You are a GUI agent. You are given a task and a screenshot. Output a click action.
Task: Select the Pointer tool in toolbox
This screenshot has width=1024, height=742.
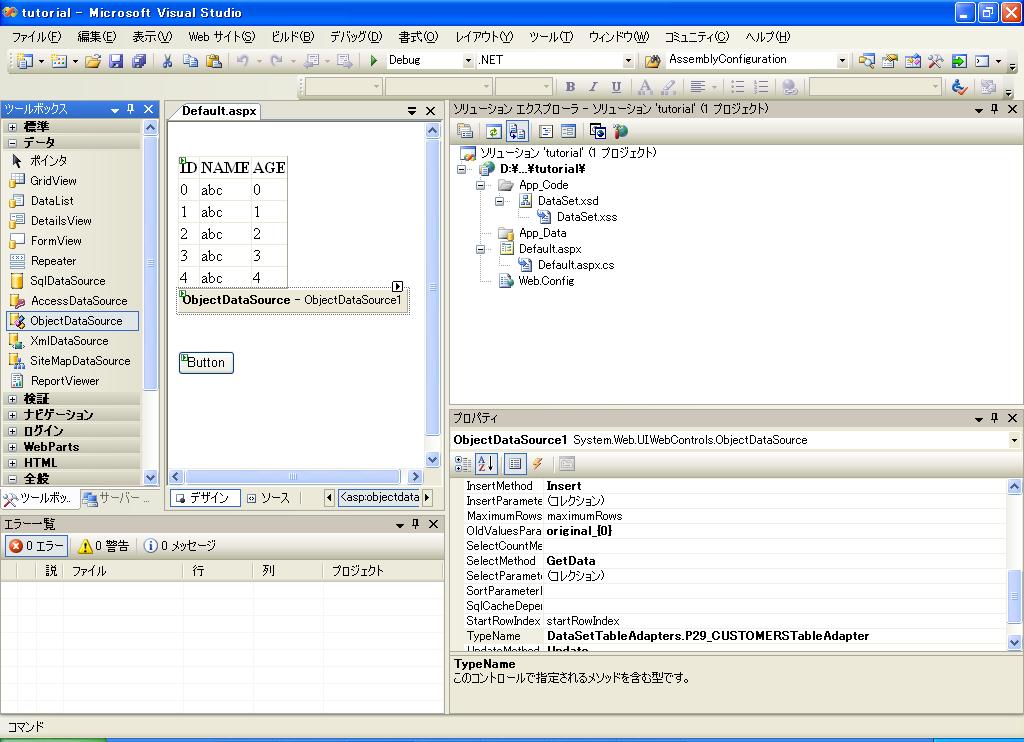(72, 161)
